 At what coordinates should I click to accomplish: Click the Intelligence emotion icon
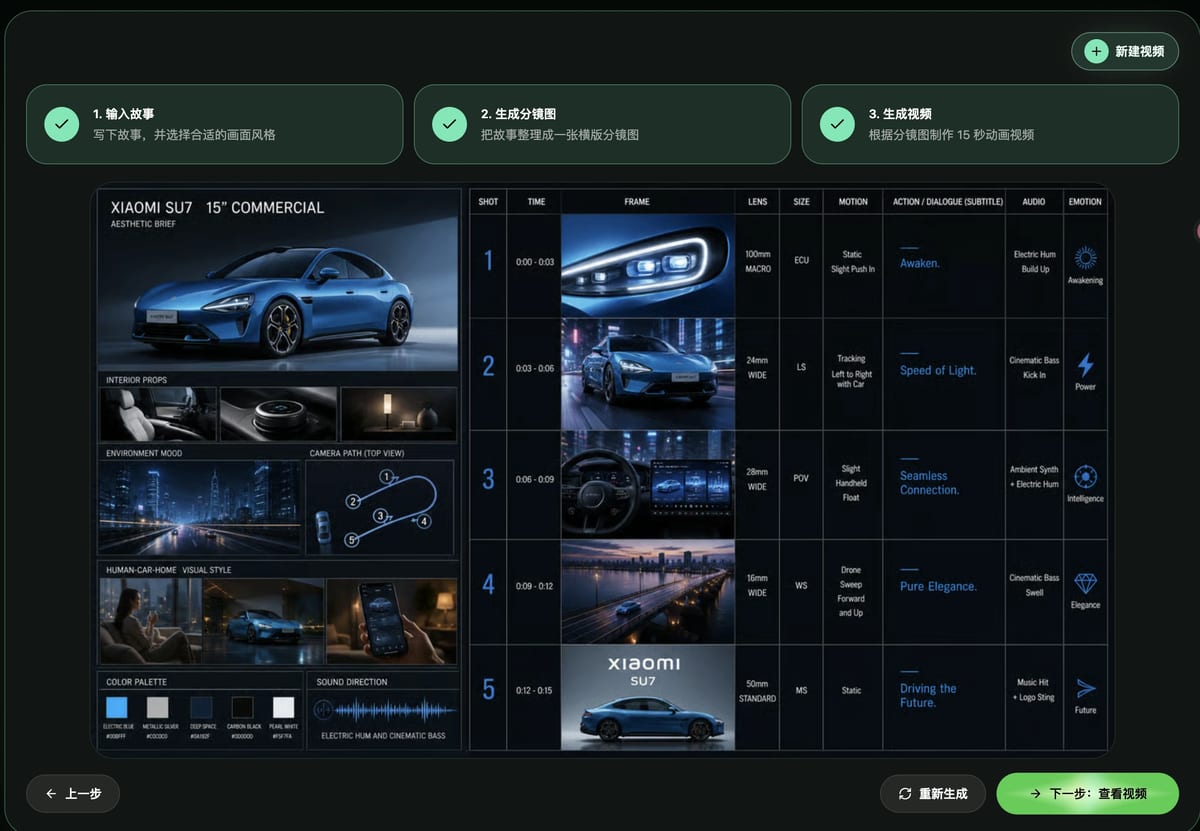point(1085,476)
